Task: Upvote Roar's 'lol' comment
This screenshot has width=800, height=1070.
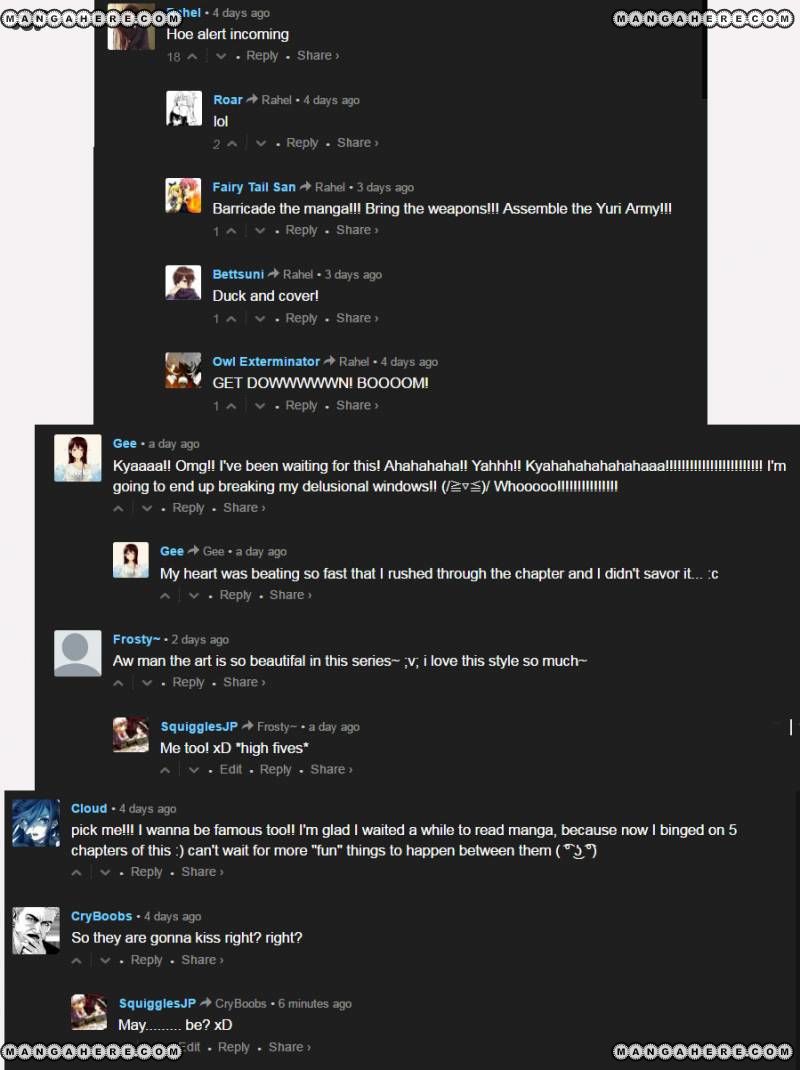Action: [x=233, y=143]
